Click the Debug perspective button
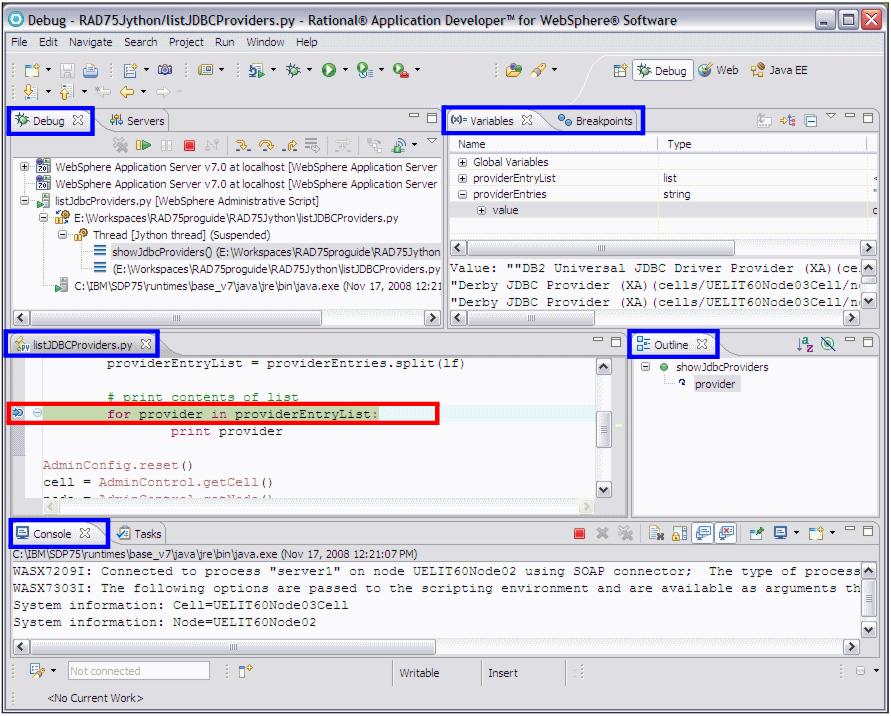Screen dimensions: 891x716 663,70
